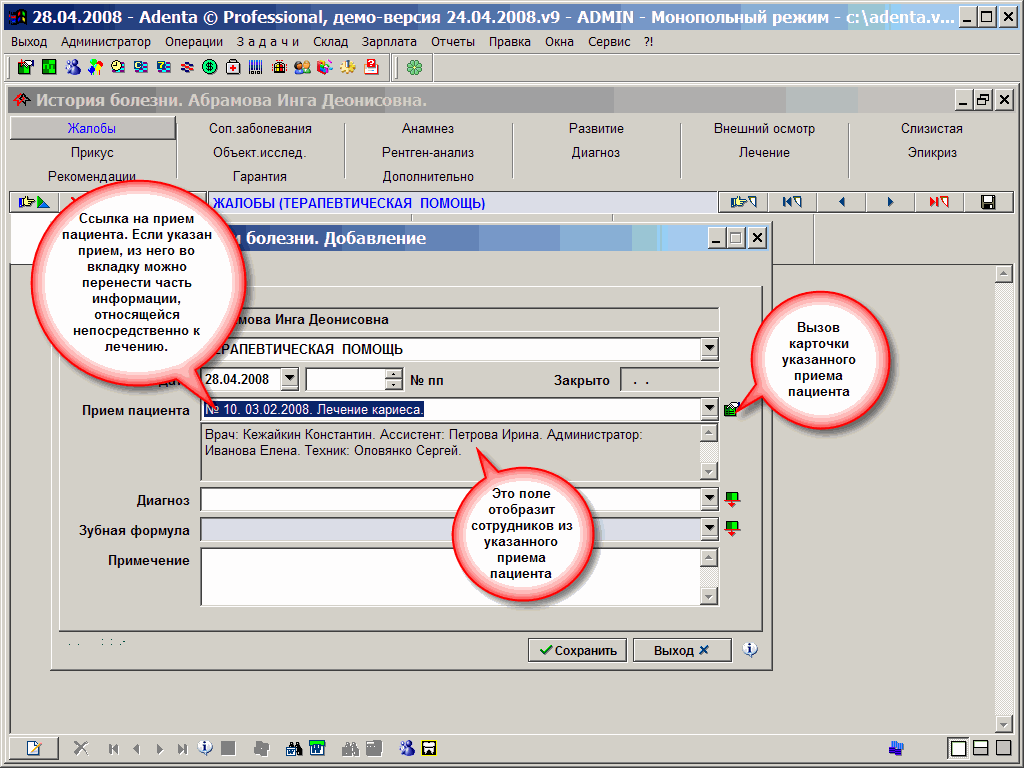
Task: Open the linked patient visit card icon
Action: click(x=732, y=409)
